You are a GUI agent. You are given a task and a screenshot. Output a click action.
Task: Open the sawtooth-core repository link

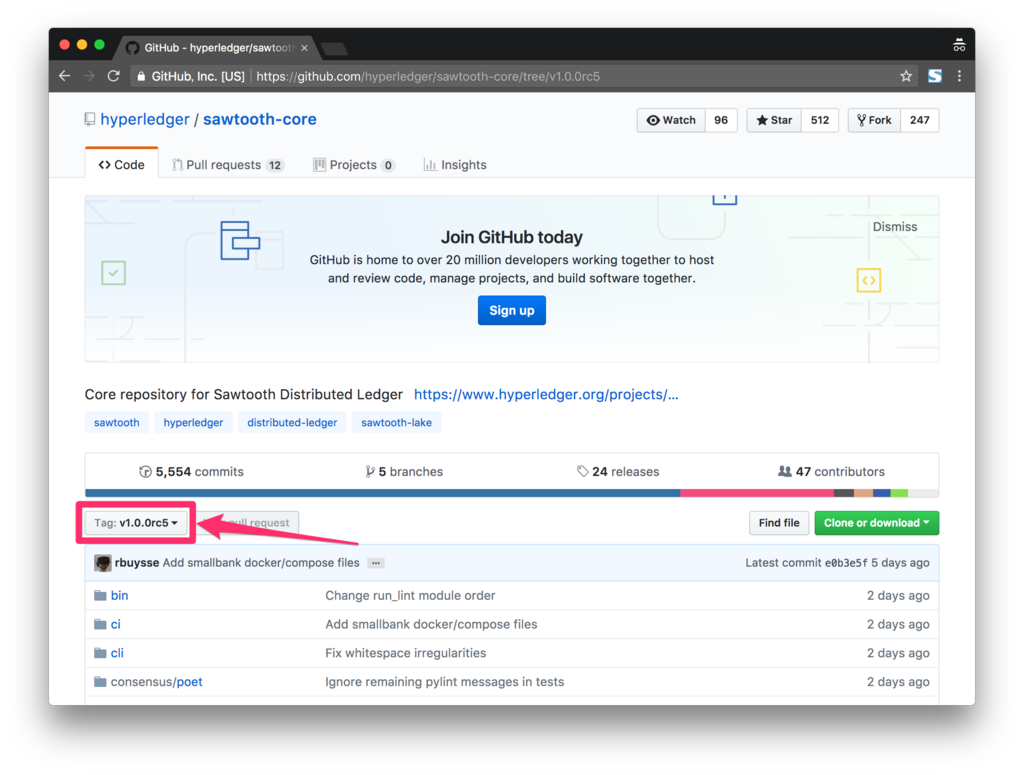click(260, 119)
